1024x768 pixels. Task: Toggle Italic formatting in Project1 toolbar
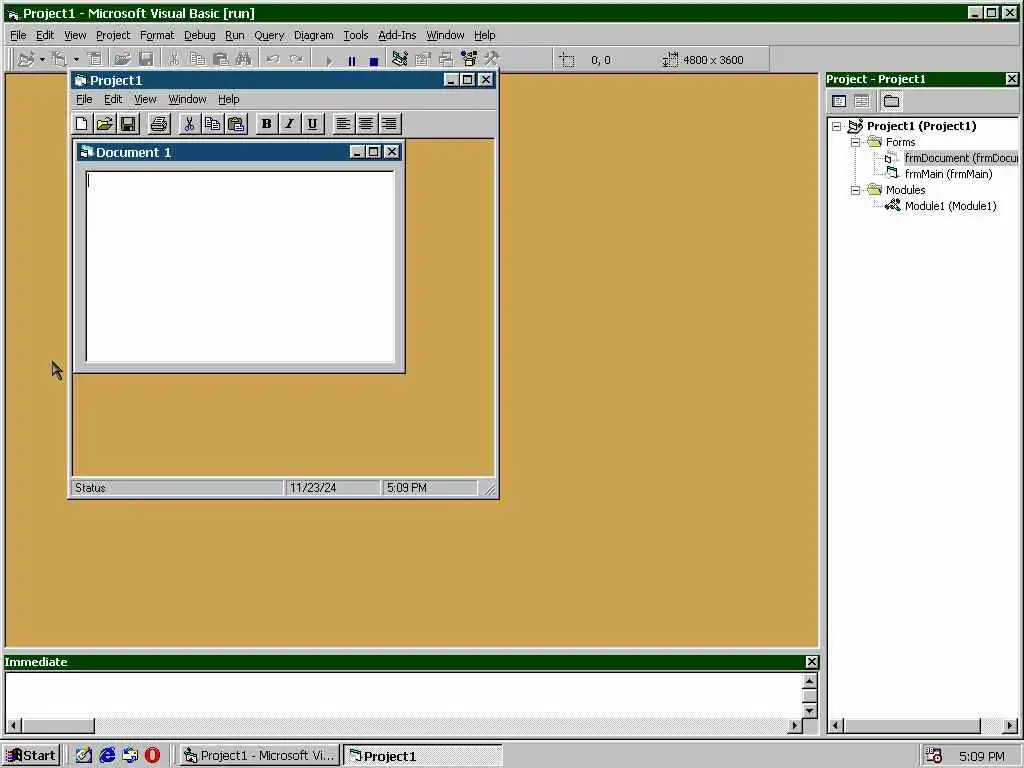[289, 123]
